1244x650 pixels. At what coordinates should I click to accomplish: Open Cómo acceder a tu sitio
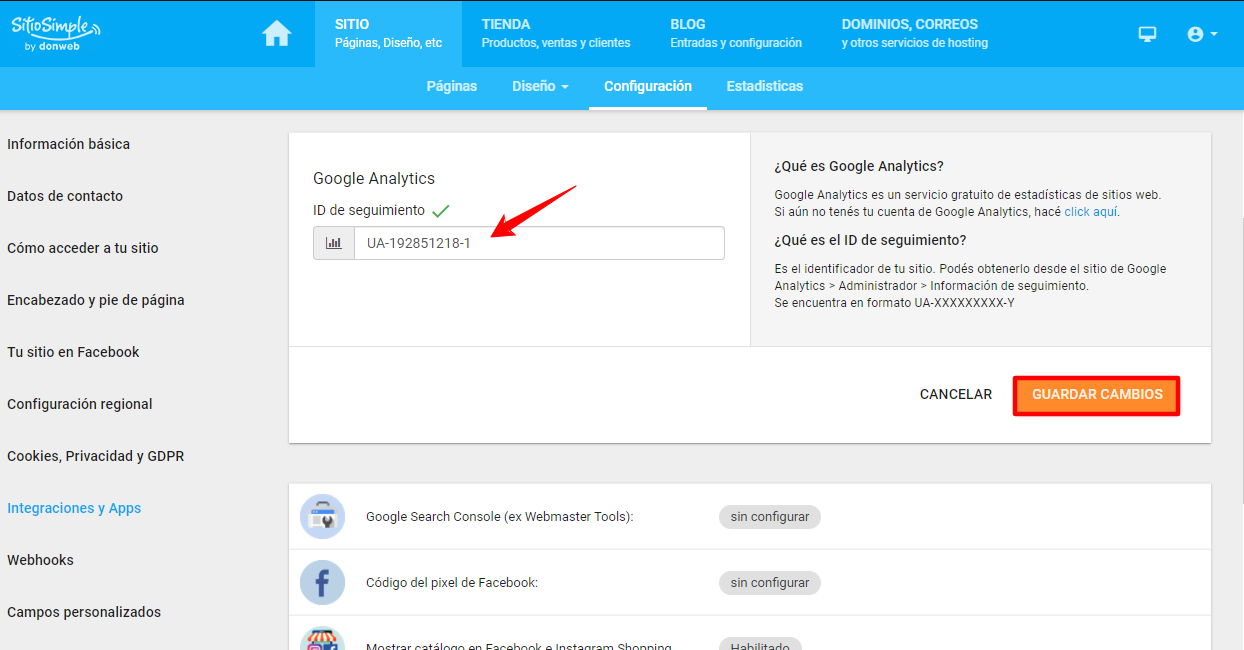coord(83,248)
